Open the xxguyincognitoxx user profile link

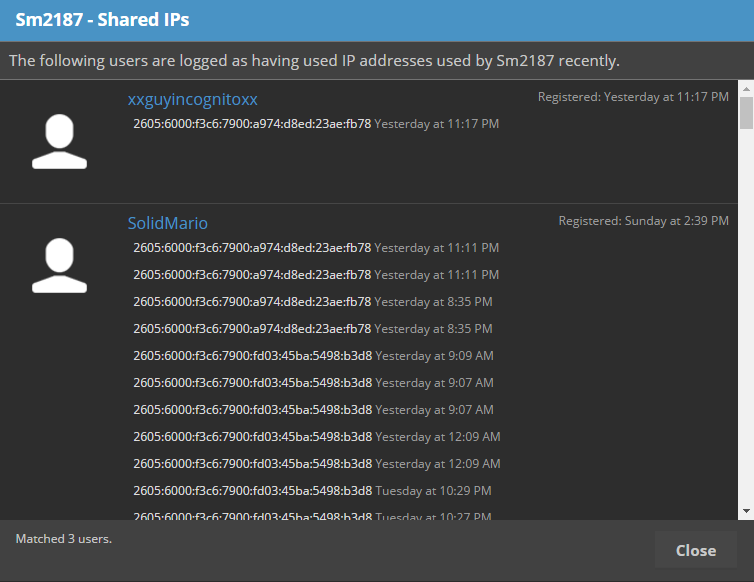(x=192, y=100)
